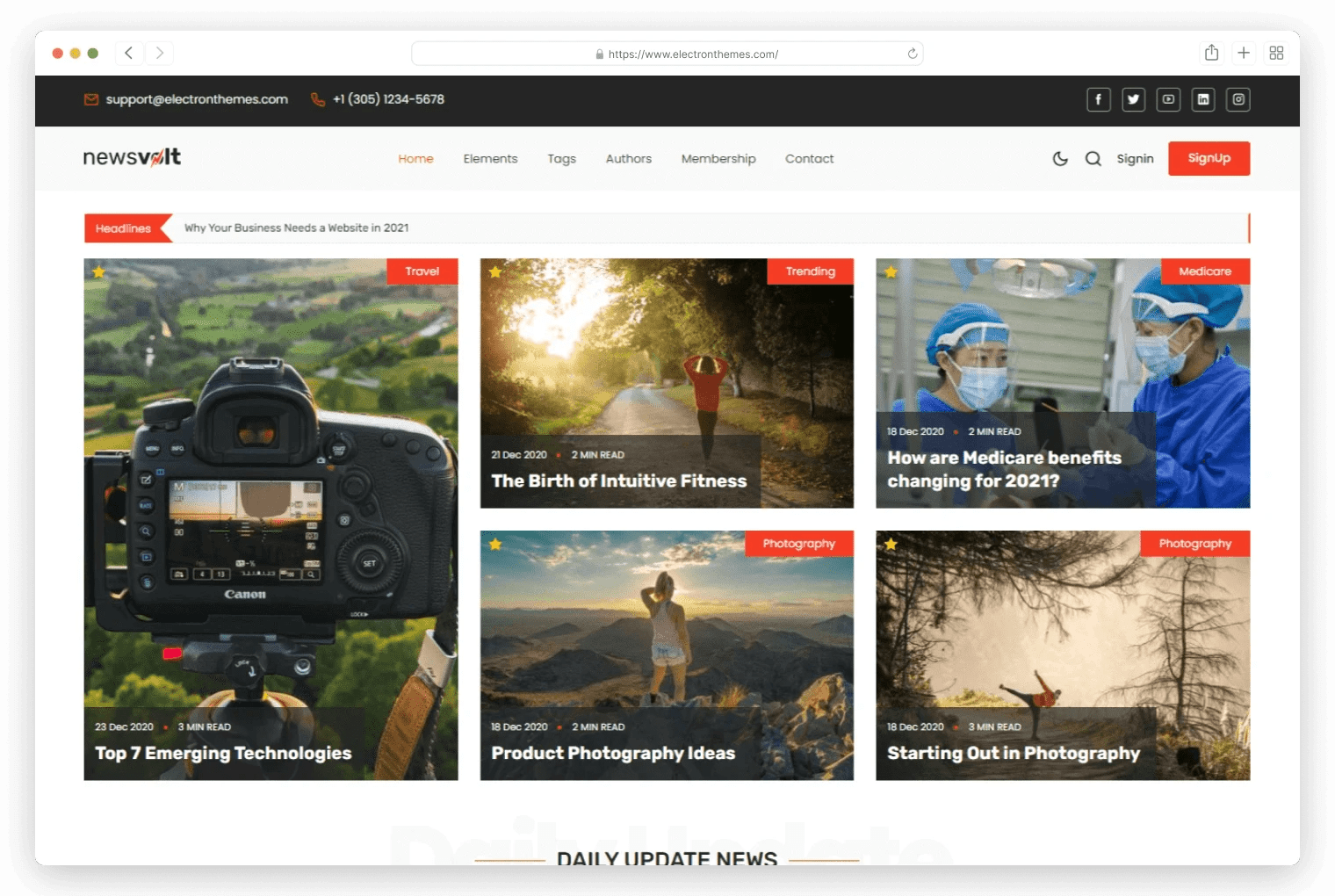
Task: Open article Top 7 Emerging Technologies
Action: (x=223, y=753)
